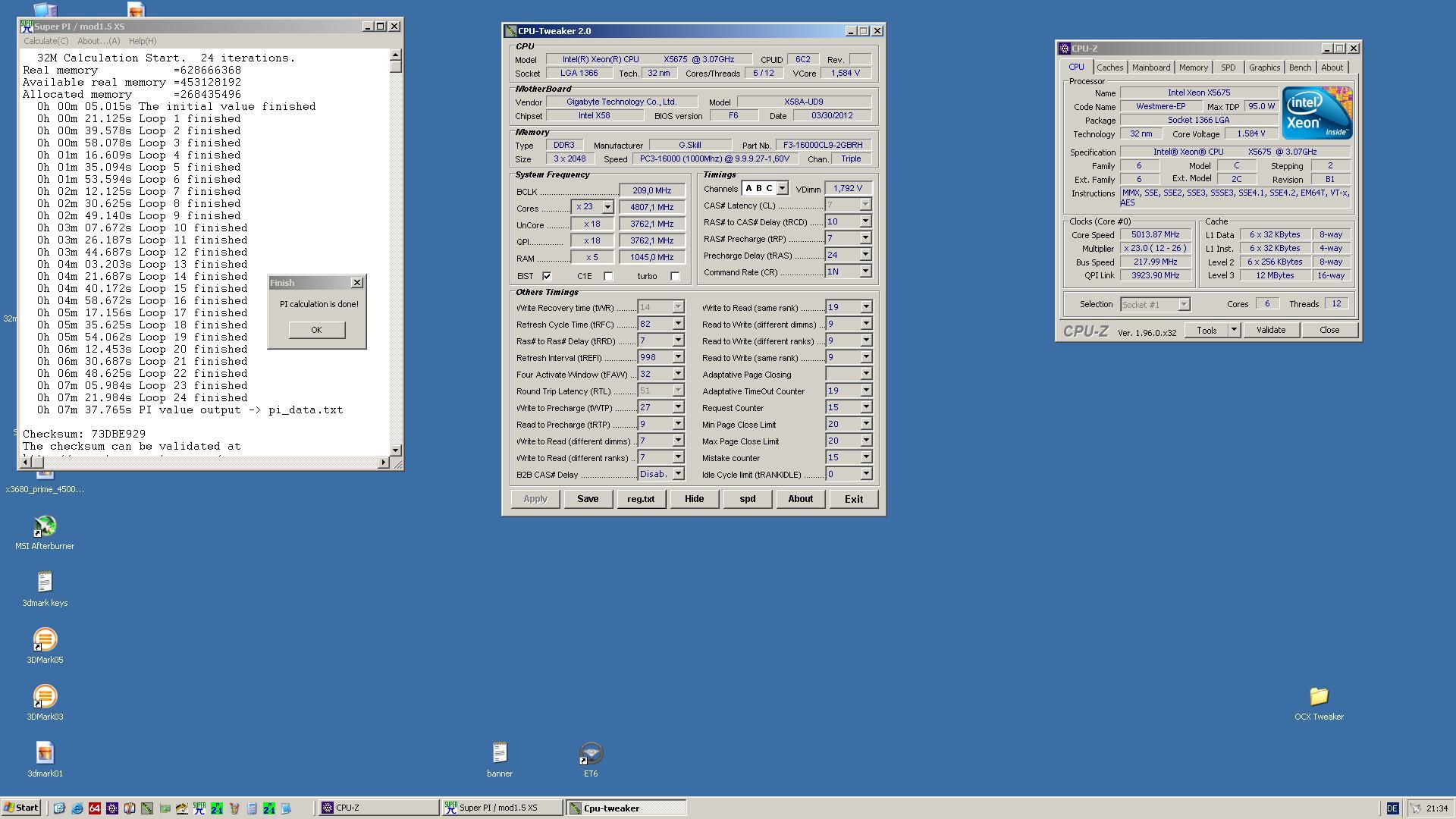This screenshot has width=1456, height=819.
Task: Click the Intel Xeon inside logo in CPU-Z
Action: (x=1317, y=113)
